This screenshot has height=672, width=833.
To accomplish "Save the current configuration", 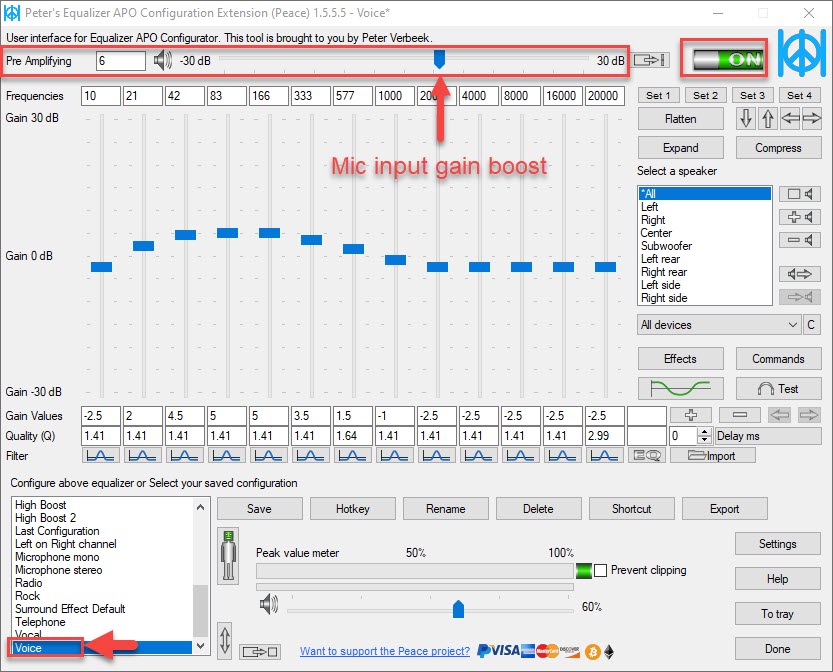I will tap(259, 508).
